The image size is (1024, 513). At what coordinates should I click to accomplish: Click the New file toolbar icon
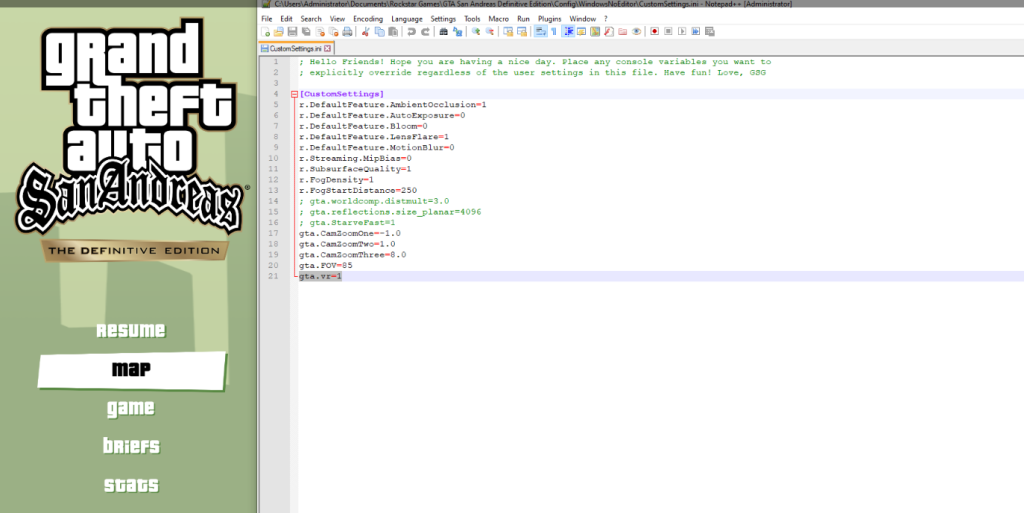(266, 32)
